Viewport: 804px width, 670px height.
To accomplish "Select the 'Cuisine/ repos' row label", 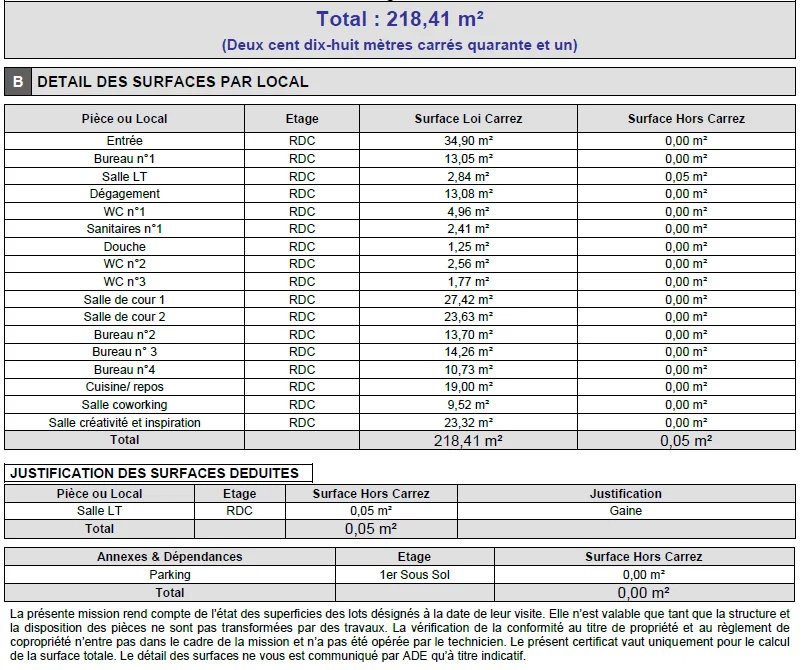I will 125,387.
